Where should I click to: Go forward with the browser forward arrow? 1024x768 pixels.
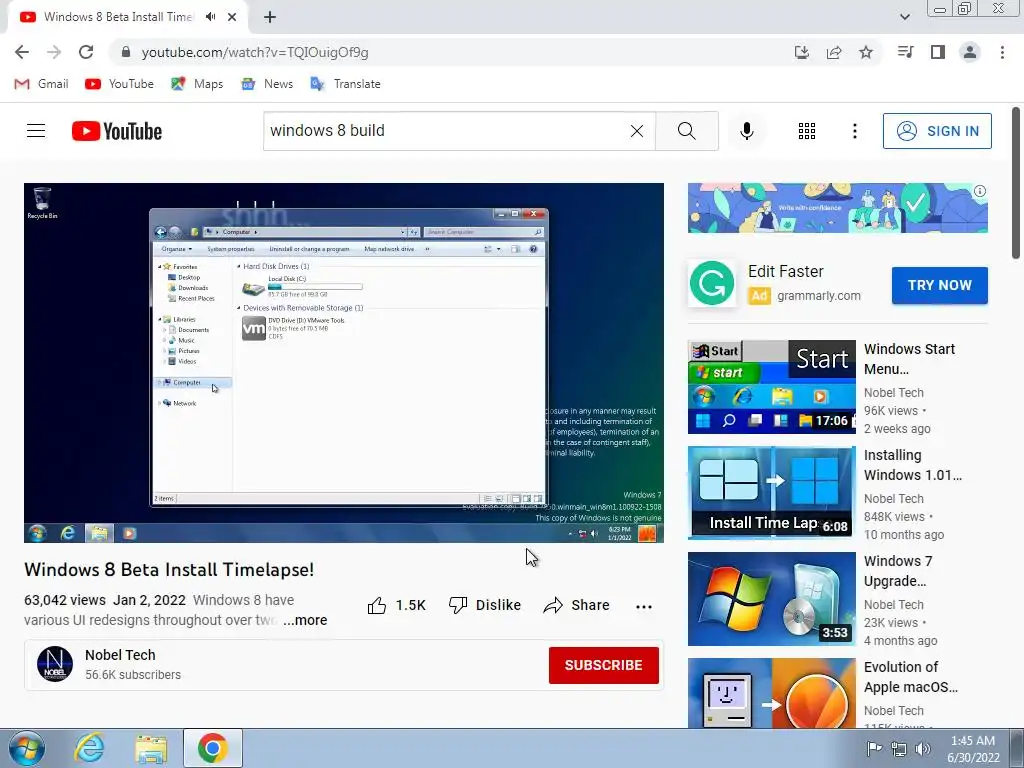click(x=54, y=52)
